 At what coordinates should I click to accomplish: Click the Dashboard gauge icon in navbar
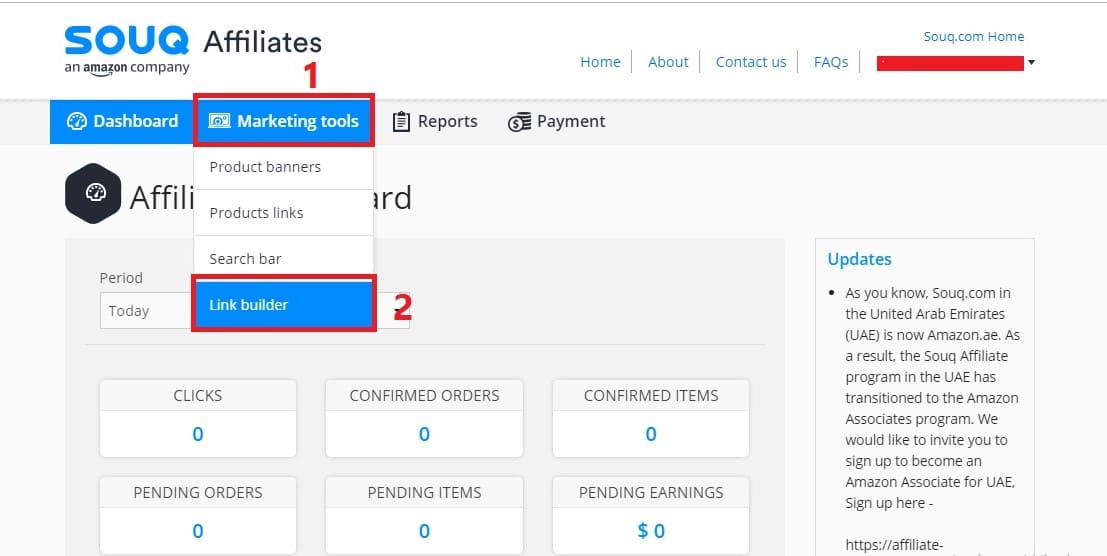click(x=76, y=121)
